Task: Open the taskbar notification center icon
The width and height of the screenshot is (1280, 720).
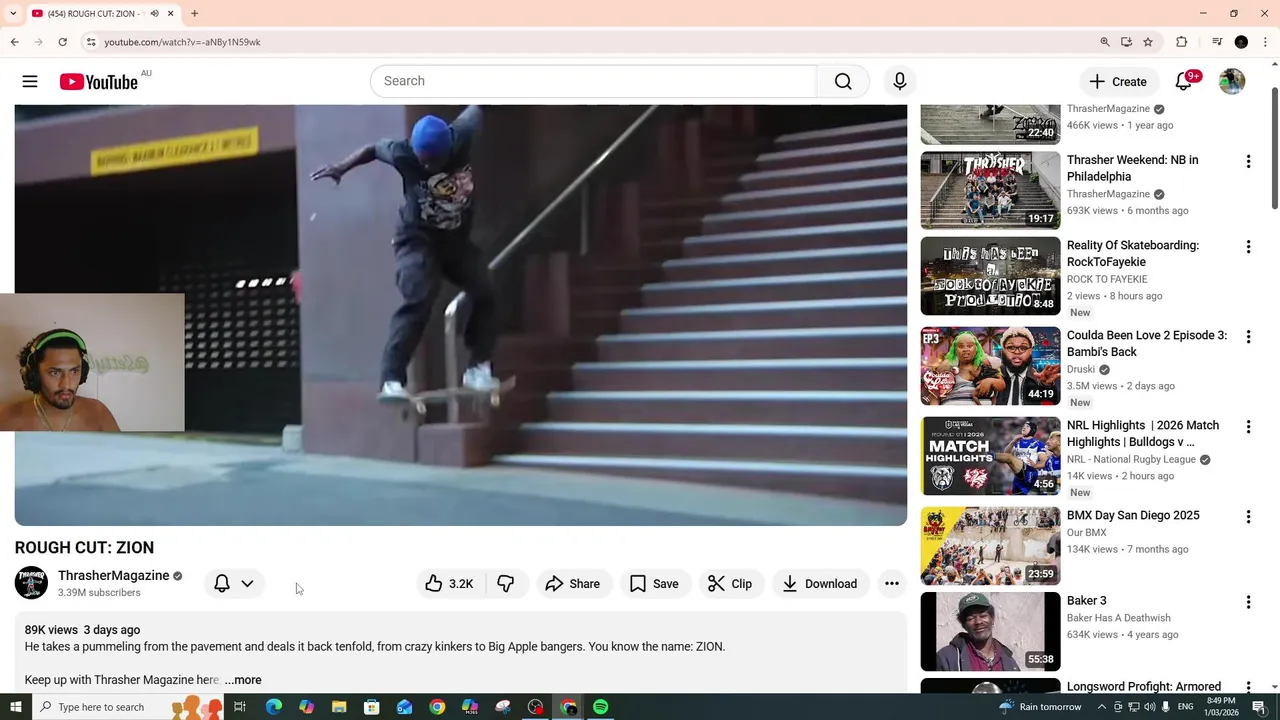Action: (x=1260, y=707)
